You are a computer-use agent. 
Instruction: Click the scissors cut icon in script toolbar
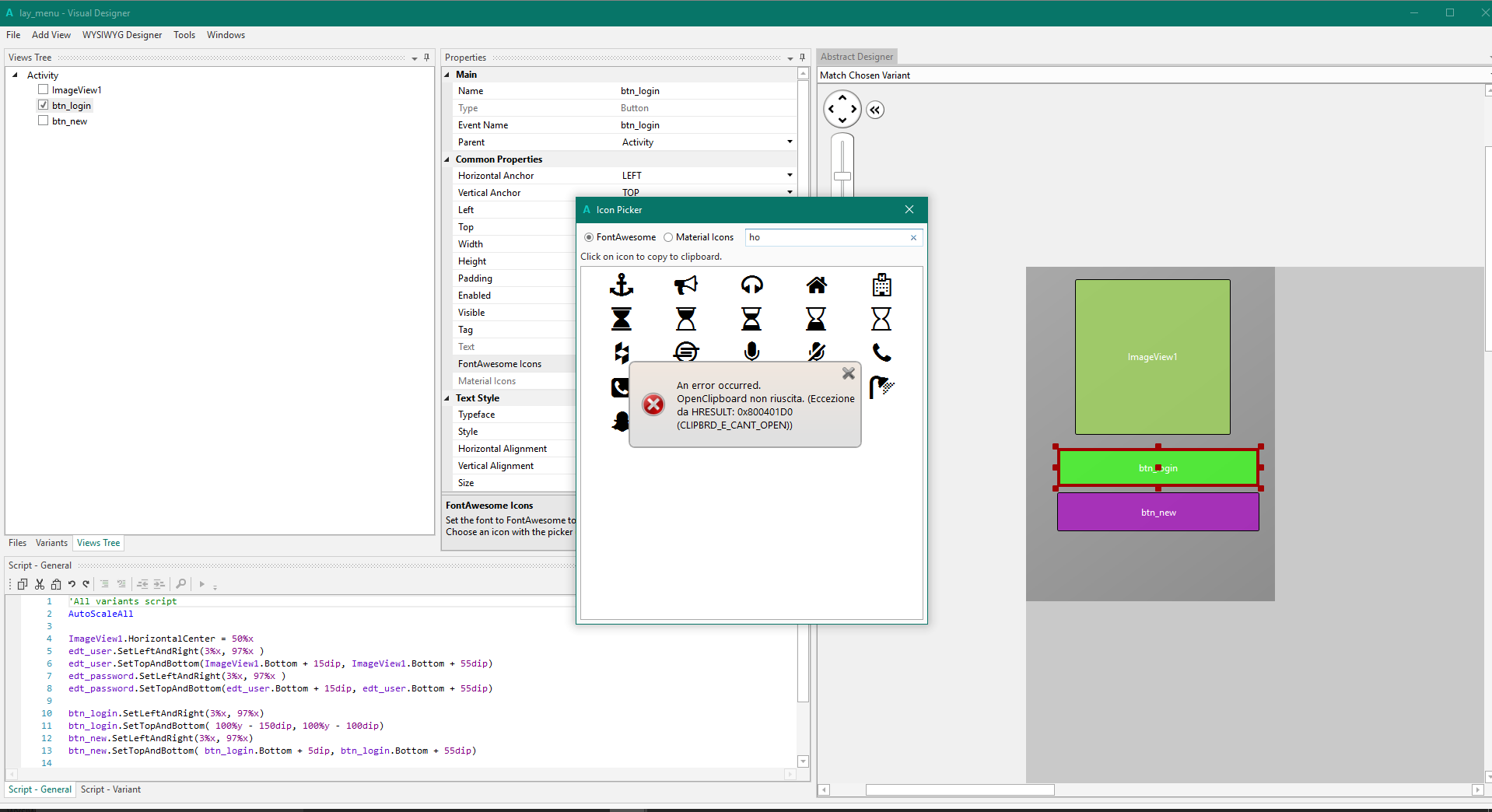point(40,584)
